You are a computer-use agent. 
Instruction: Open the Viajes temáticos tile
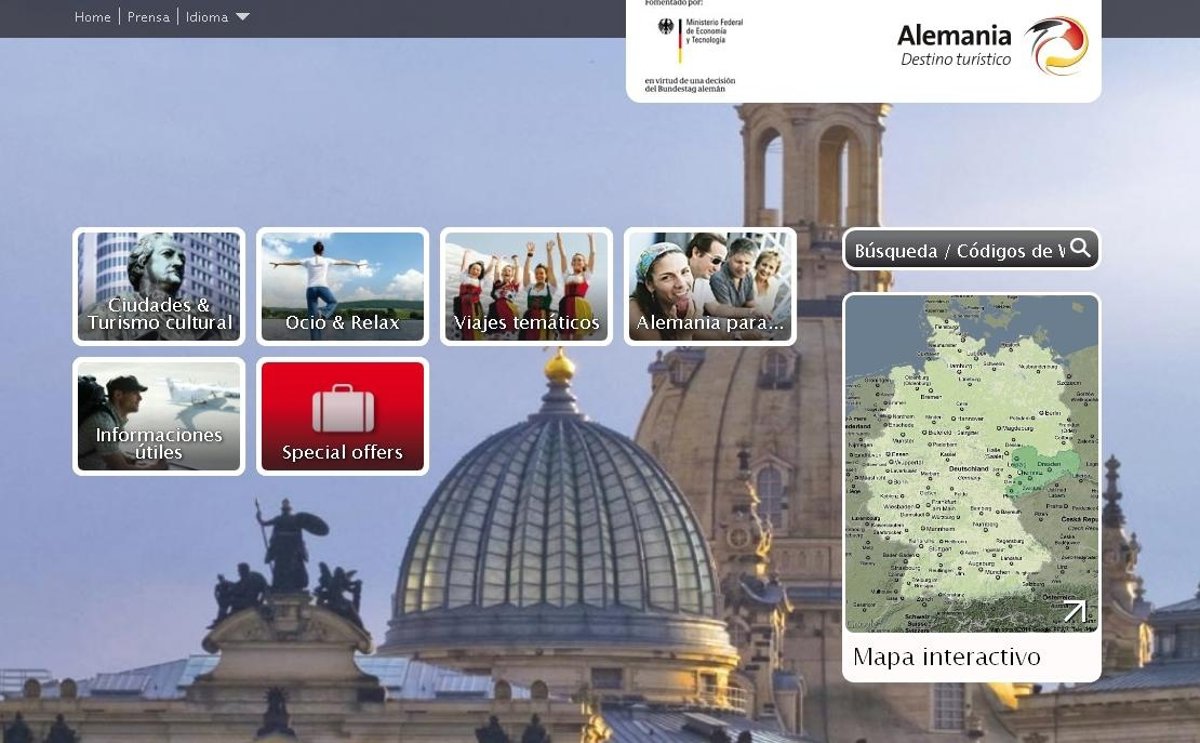pos(526,287)
